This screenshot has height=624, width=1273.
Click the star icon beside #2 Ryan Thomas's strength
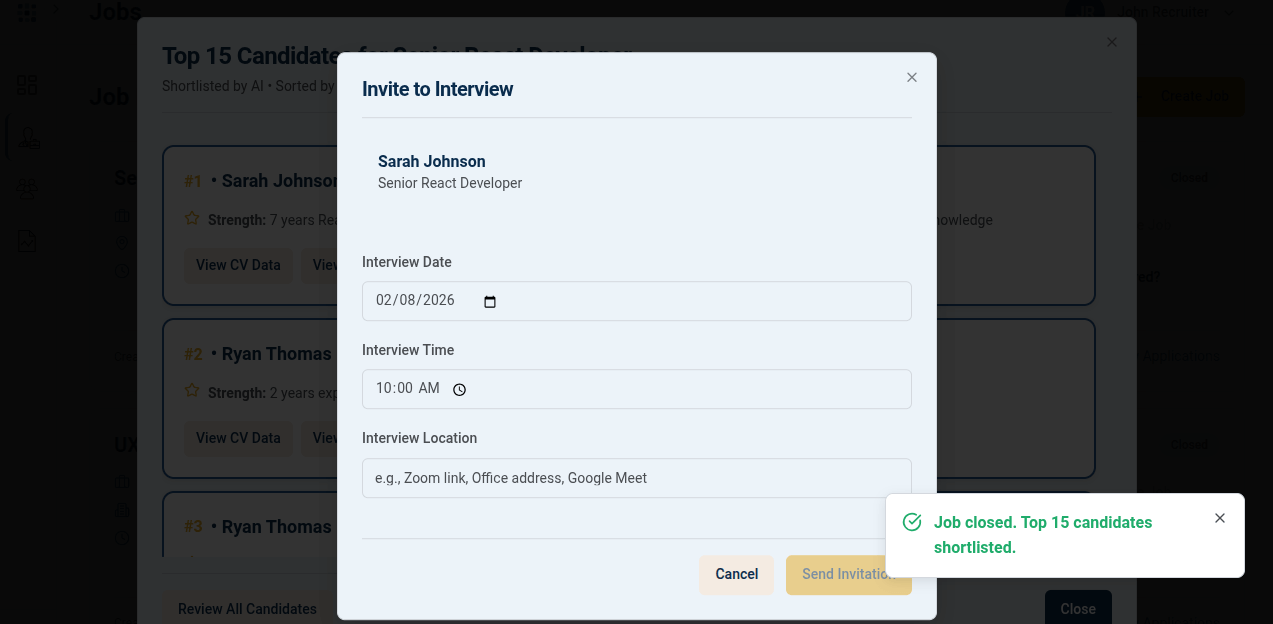pos(192,392)
